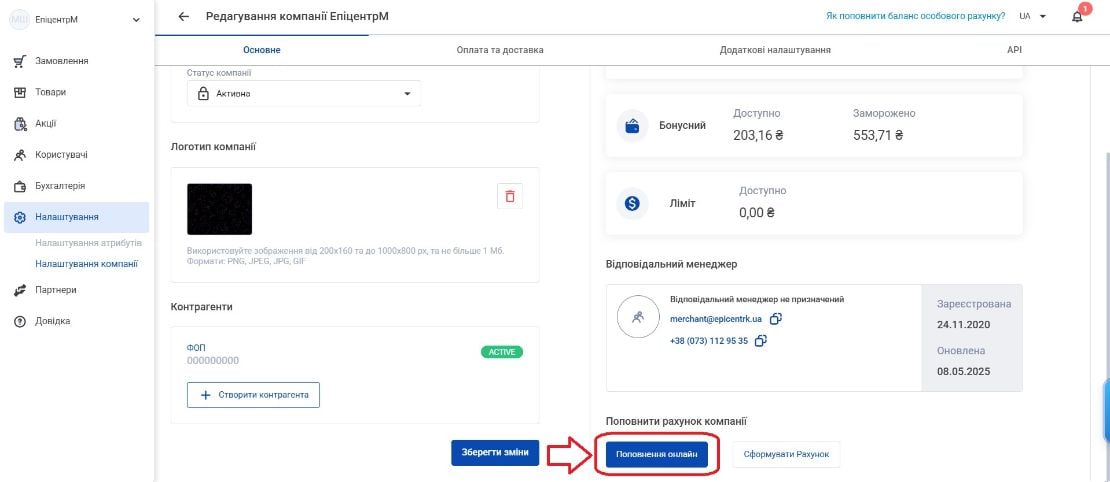
Task: Click the Поповнення онлайн button
Action: click(x=661, y=454)
